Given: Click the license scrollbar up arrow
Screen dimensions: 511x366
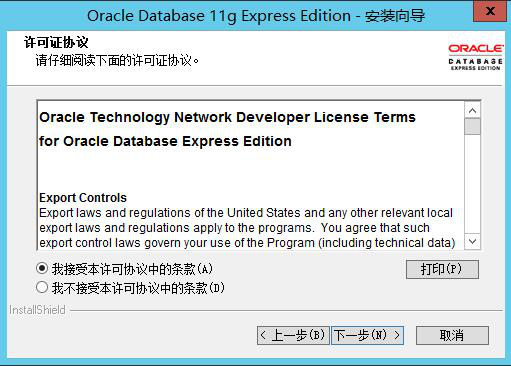Looking at the screenshot, I should (472, 110).
